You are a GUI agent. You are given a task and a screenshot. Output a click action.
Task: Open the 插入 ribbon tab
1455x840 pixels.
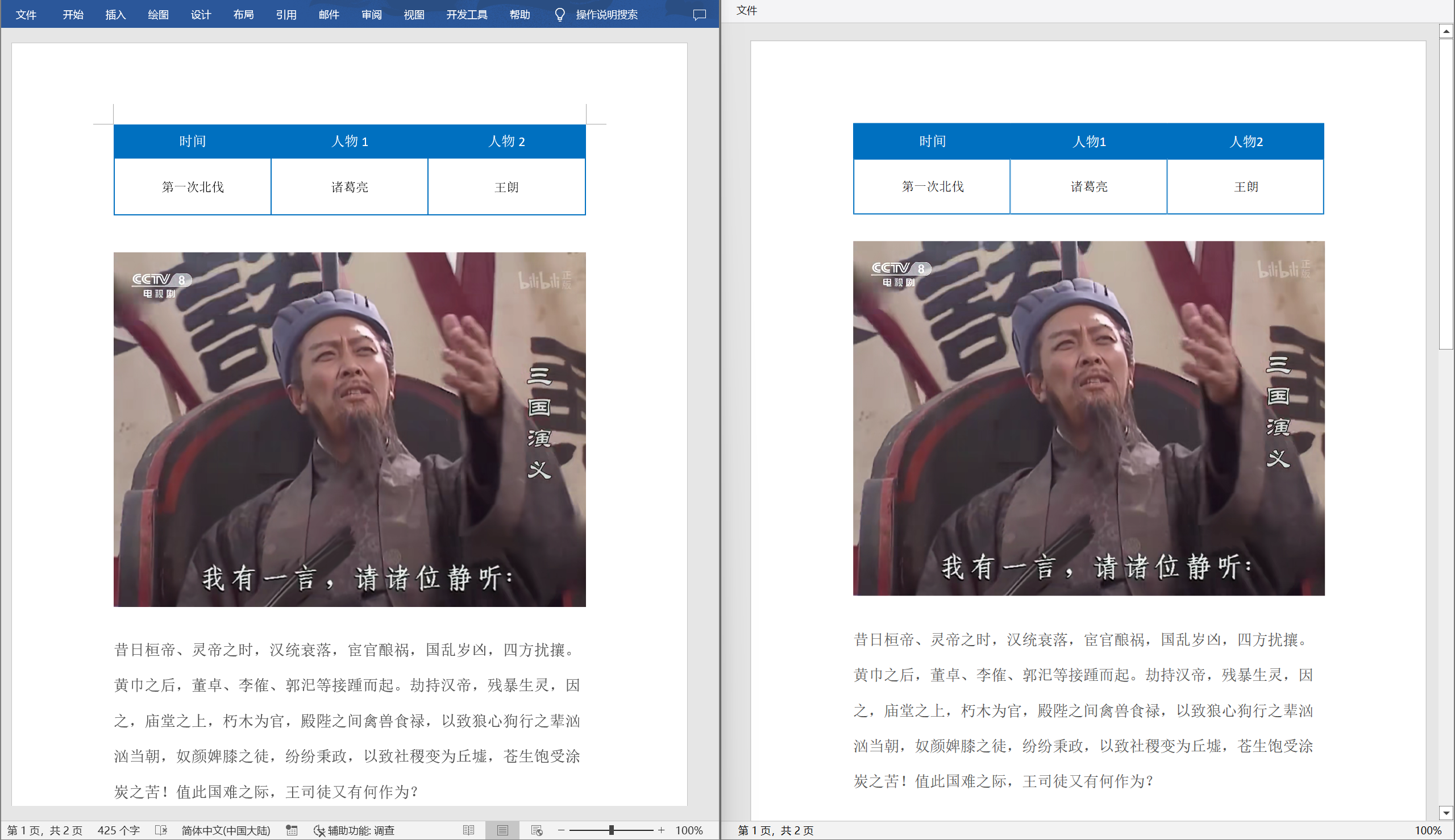pos(115,14)
